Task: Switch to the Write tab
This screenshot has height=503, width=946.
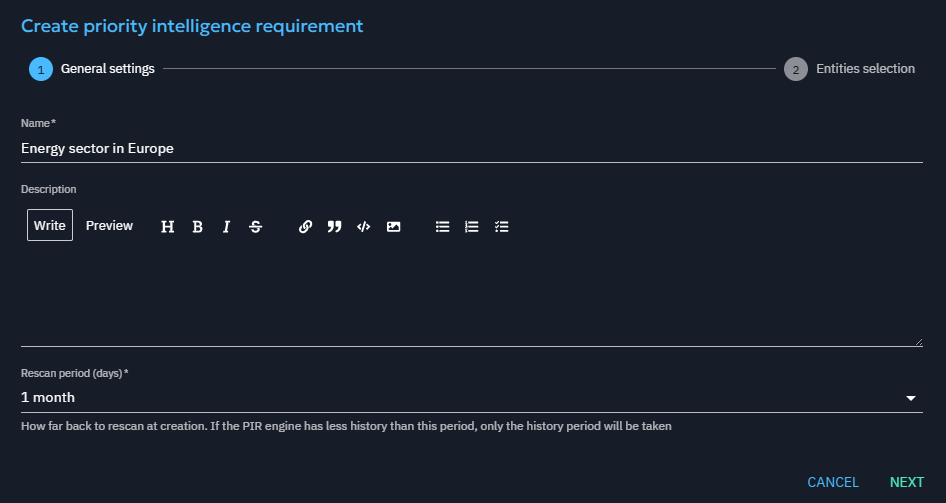Action: 50,226
